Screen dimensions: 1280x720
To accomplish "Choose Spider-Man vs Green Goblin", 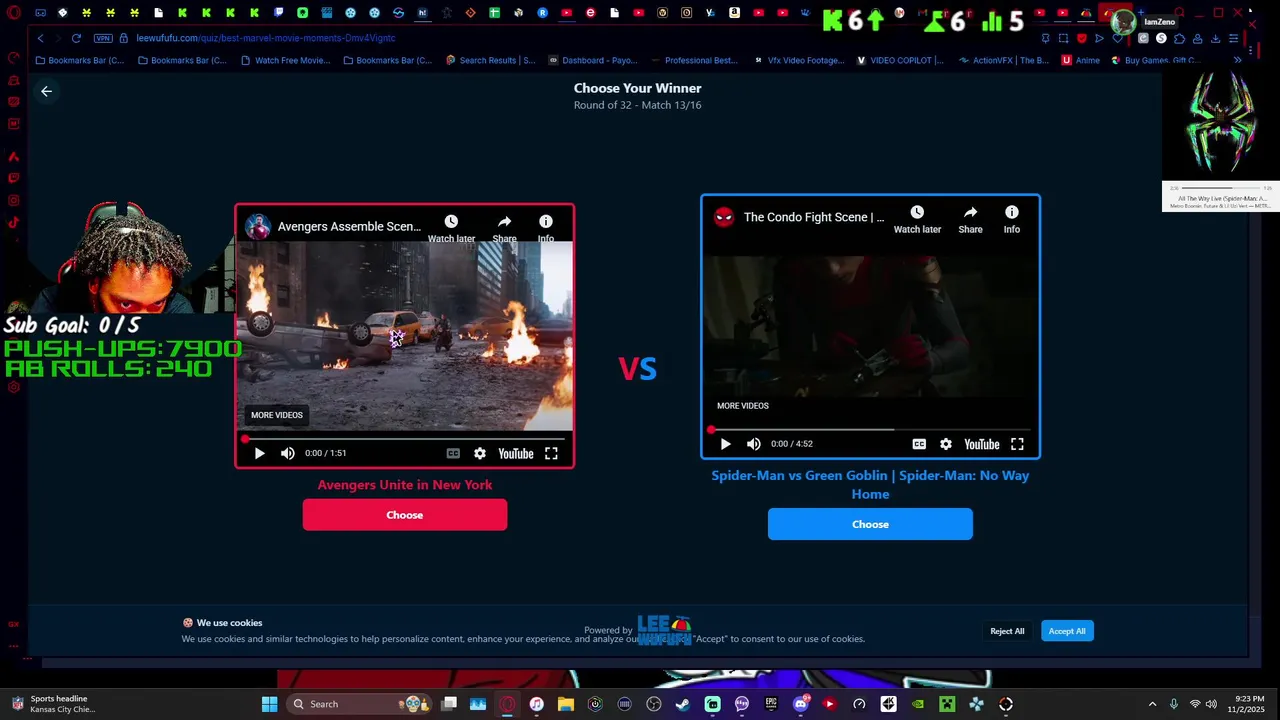I will click(870, 524).
